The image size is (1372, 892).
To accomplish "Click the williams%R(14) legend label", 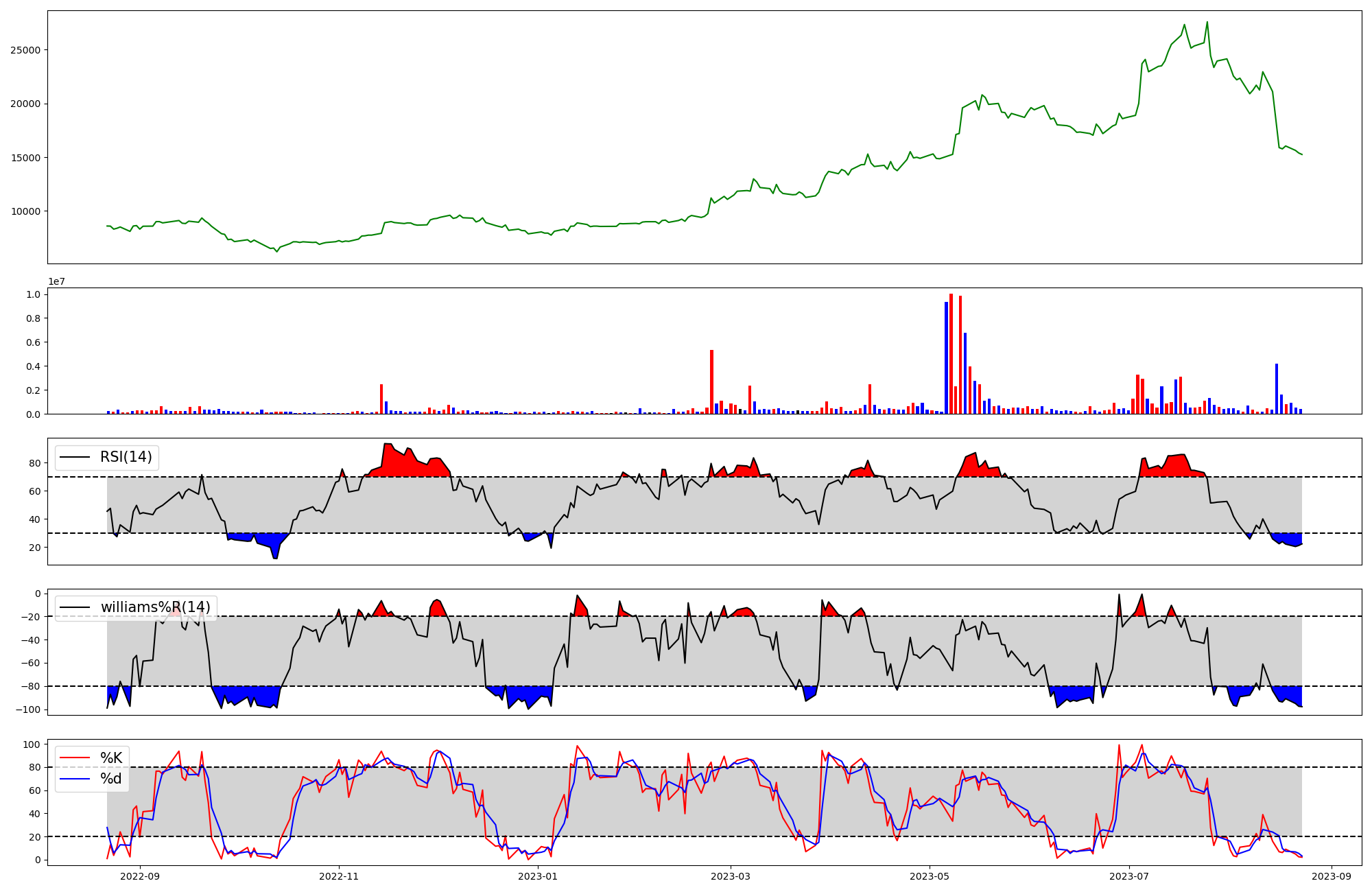I will 155,607.
